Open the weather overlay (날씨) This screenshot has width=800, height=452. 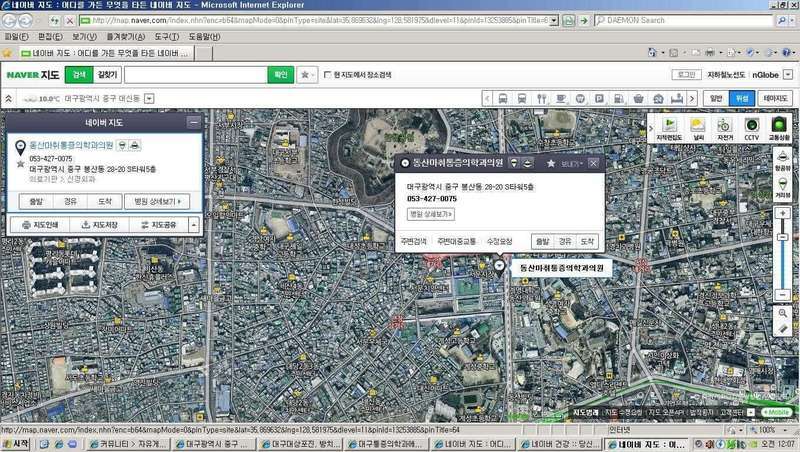coord(697,129)
